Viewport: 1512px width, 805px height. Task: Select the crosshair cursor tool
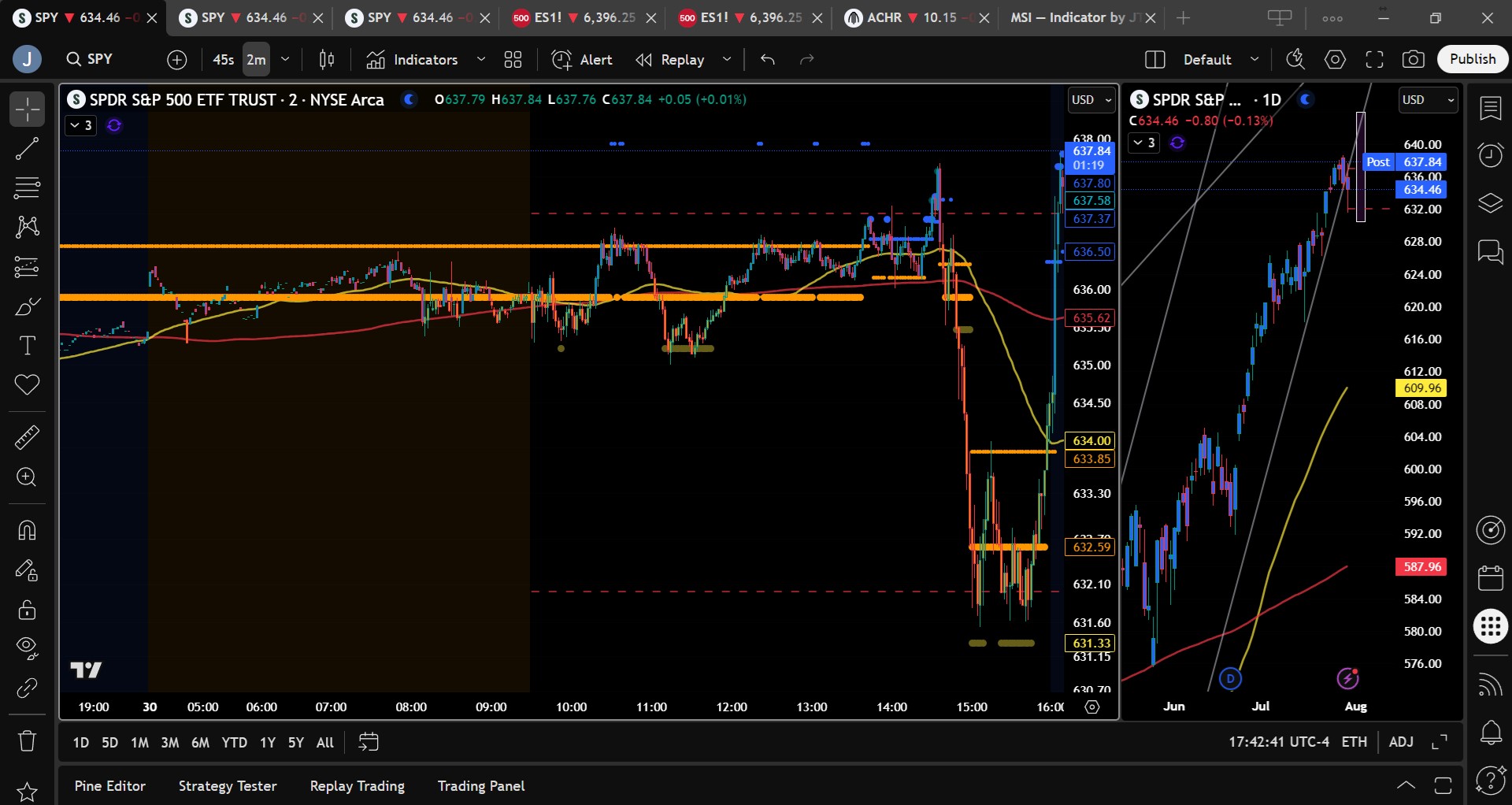[27, 109]
